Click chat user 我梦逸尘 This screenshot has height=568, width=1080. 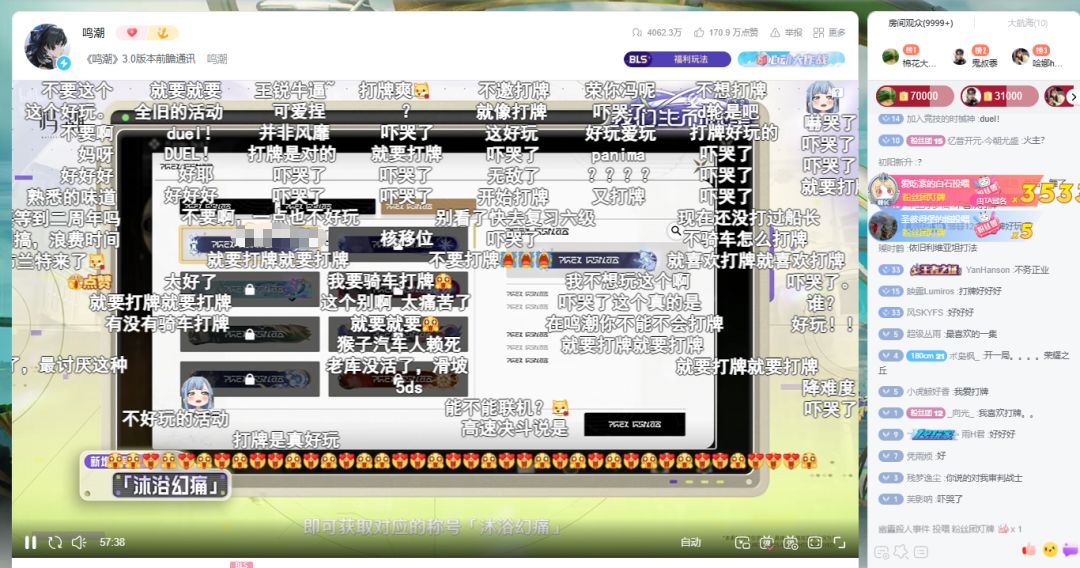[x=924, y=478]
